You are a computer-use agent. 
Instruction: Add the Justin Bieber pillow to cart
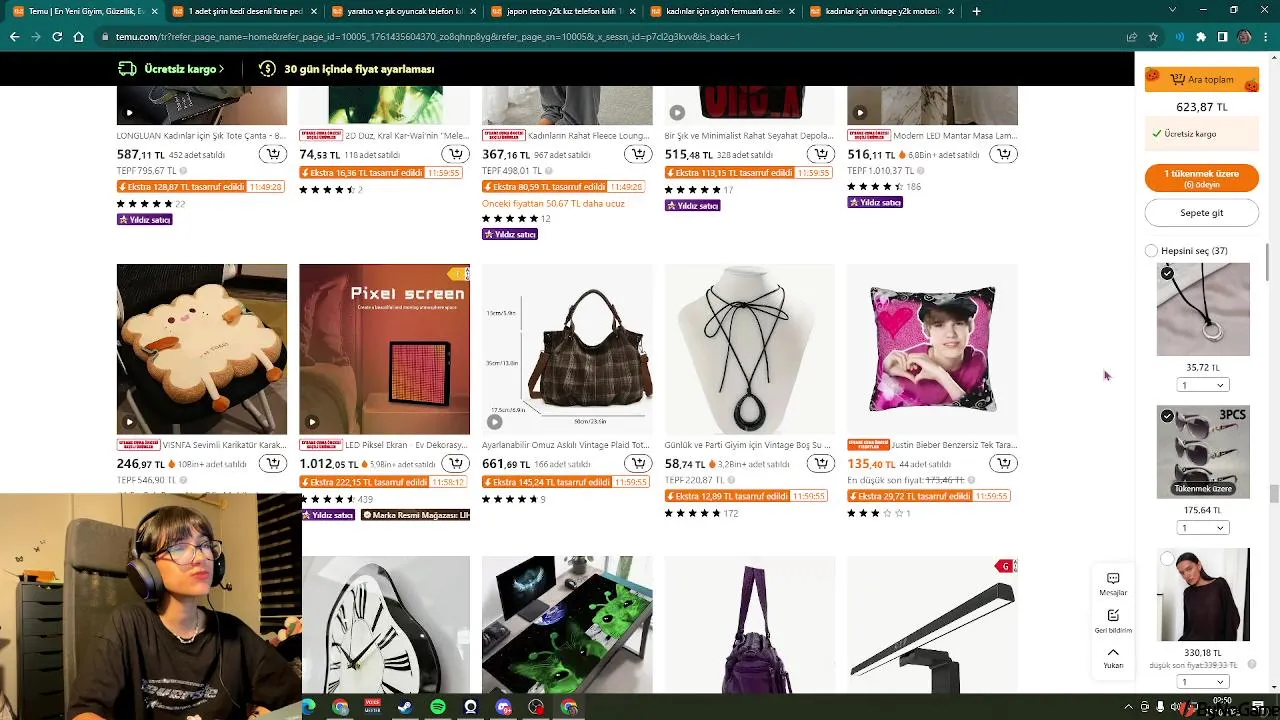click(1002, 463)
